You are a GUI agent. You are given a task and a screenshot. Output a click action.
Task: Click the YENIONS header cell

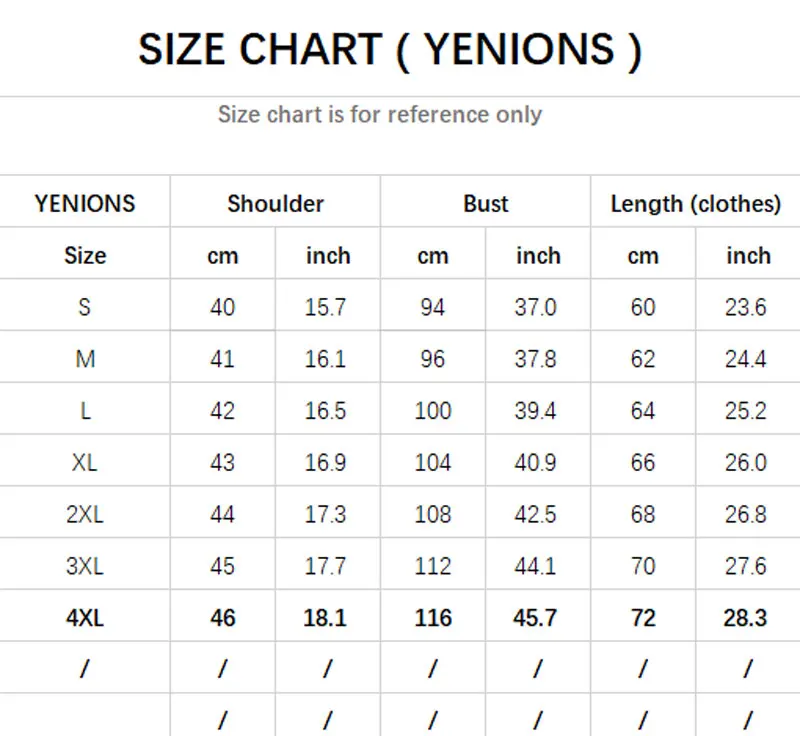point(85,204)
